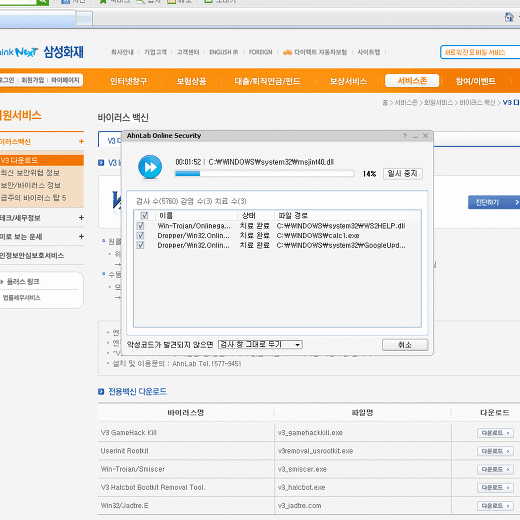520x520 pixels.
Task: Click the 플러스 링크 sidebar item
Action: click(x=23, y=282)
